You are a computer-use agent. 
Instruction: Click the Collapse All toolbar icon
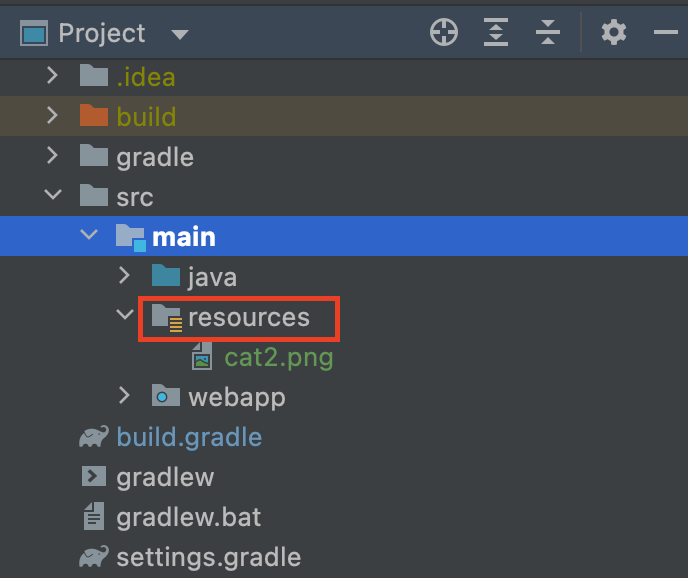[x=548, y=33]
